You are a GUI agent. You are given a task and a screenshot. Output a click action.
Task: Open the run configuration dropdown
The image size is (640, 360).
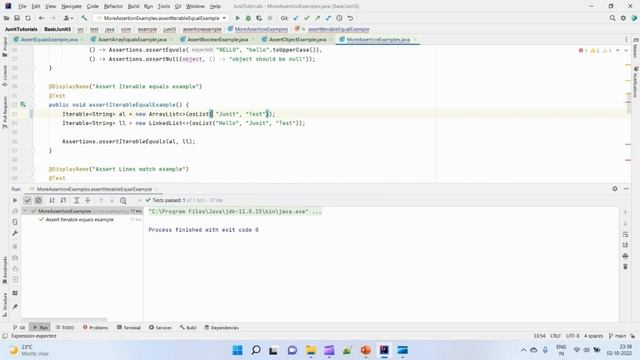click(160, 18)
